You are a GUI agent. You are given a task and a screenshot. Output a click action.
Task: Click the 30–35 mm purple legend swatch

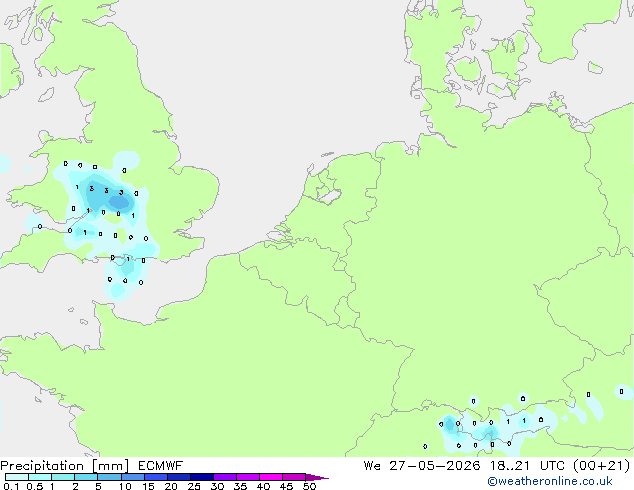(225, 477)
